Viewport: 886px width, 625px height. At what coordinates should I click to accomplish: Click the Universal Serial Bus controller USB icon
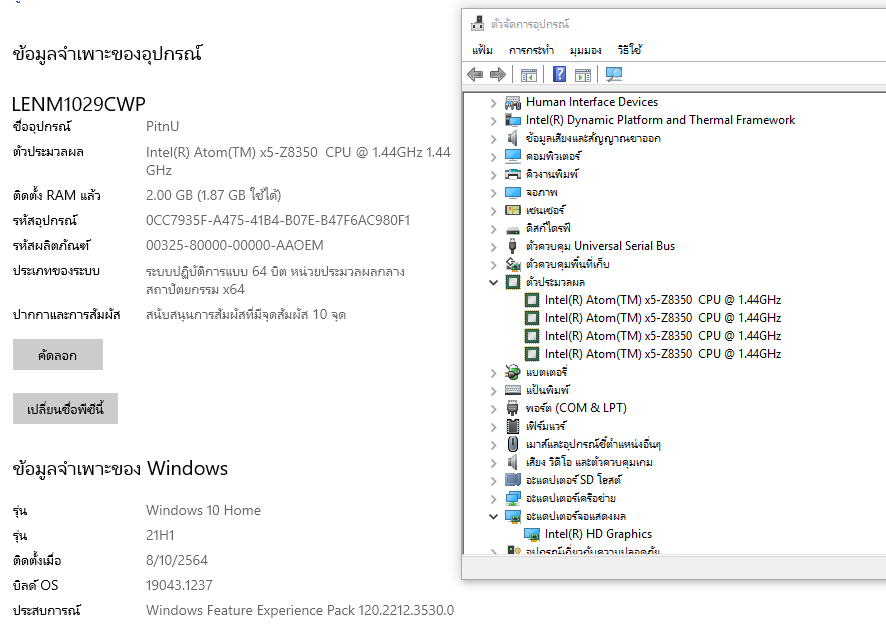coord(513,246)
